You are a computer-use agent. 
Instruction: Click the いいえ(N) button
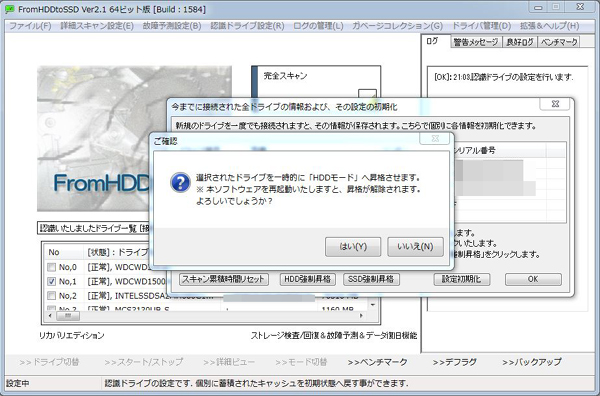point(415,247)
